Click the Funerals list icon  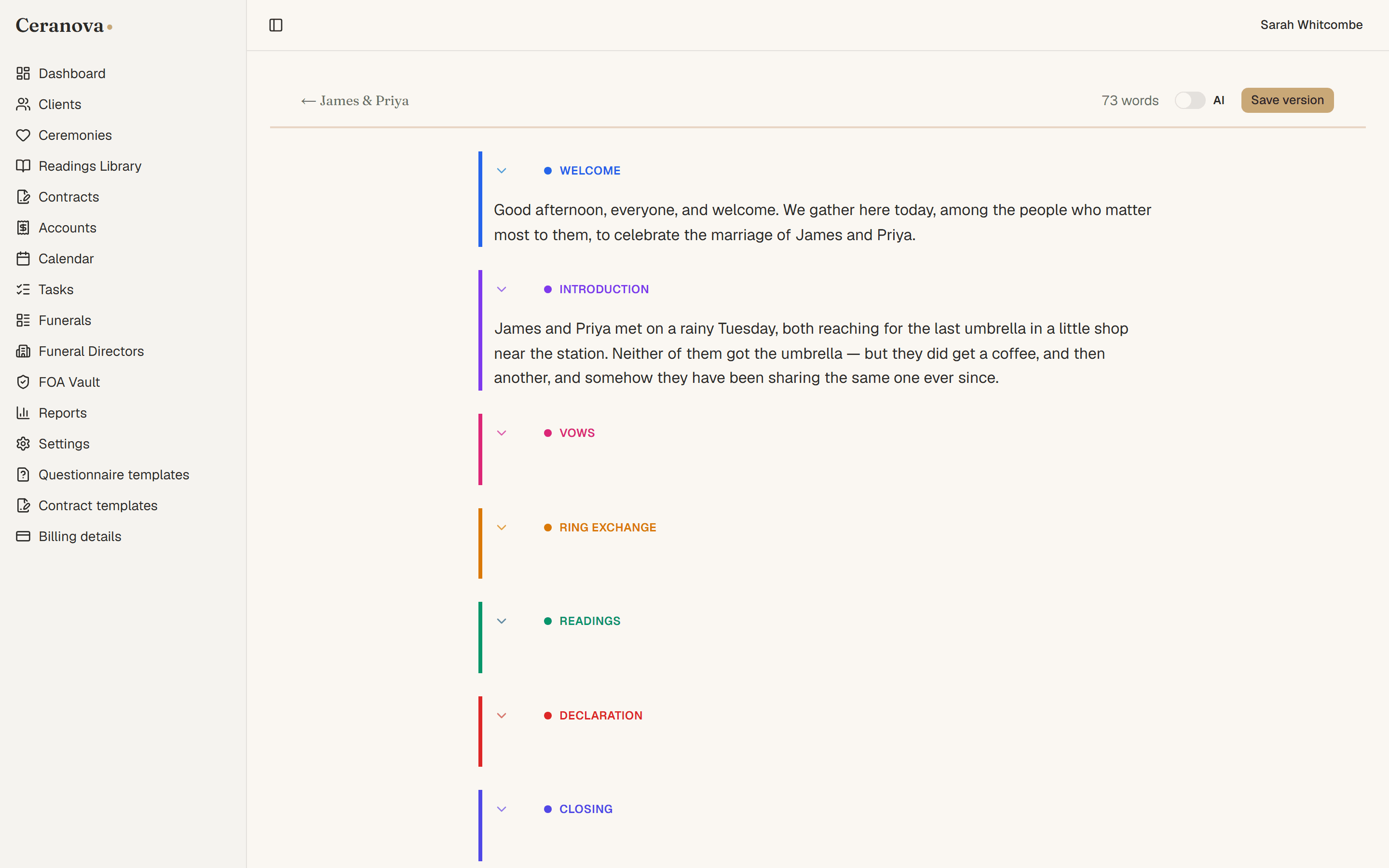point(23,320)
